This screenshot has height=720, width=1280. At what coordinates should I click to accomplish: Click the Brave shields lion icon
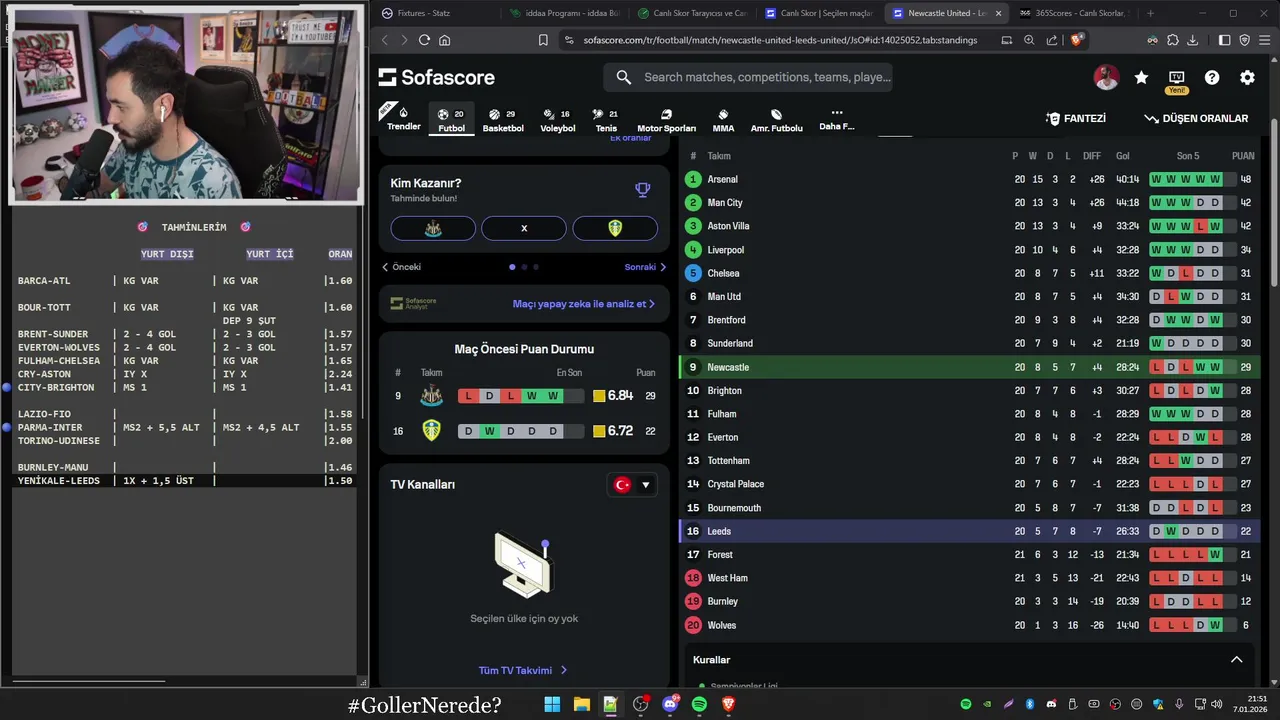coord(1077,40)
